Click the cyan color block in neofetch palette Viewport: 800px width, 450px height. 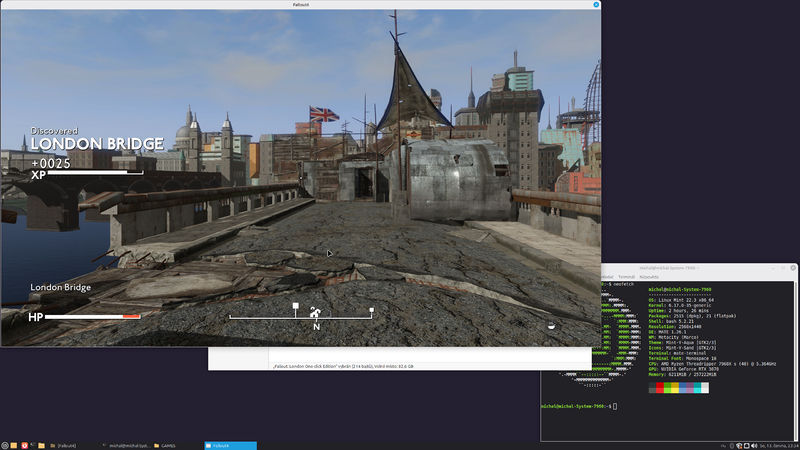coord(697,387)
